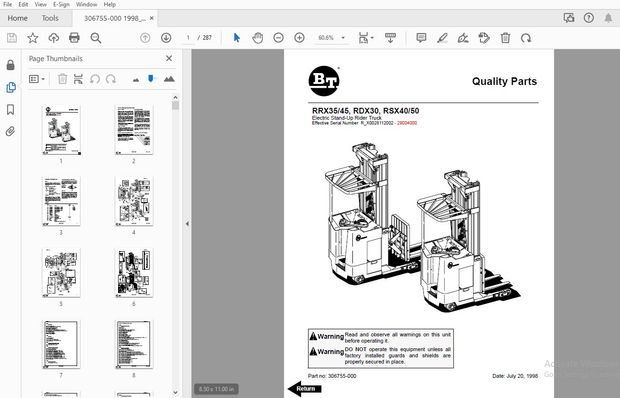Image resolution: width=620 pixels, height=398 pixels.
Task: Delete selected thumbnail pages trash icon
Action: pos(62,79)
